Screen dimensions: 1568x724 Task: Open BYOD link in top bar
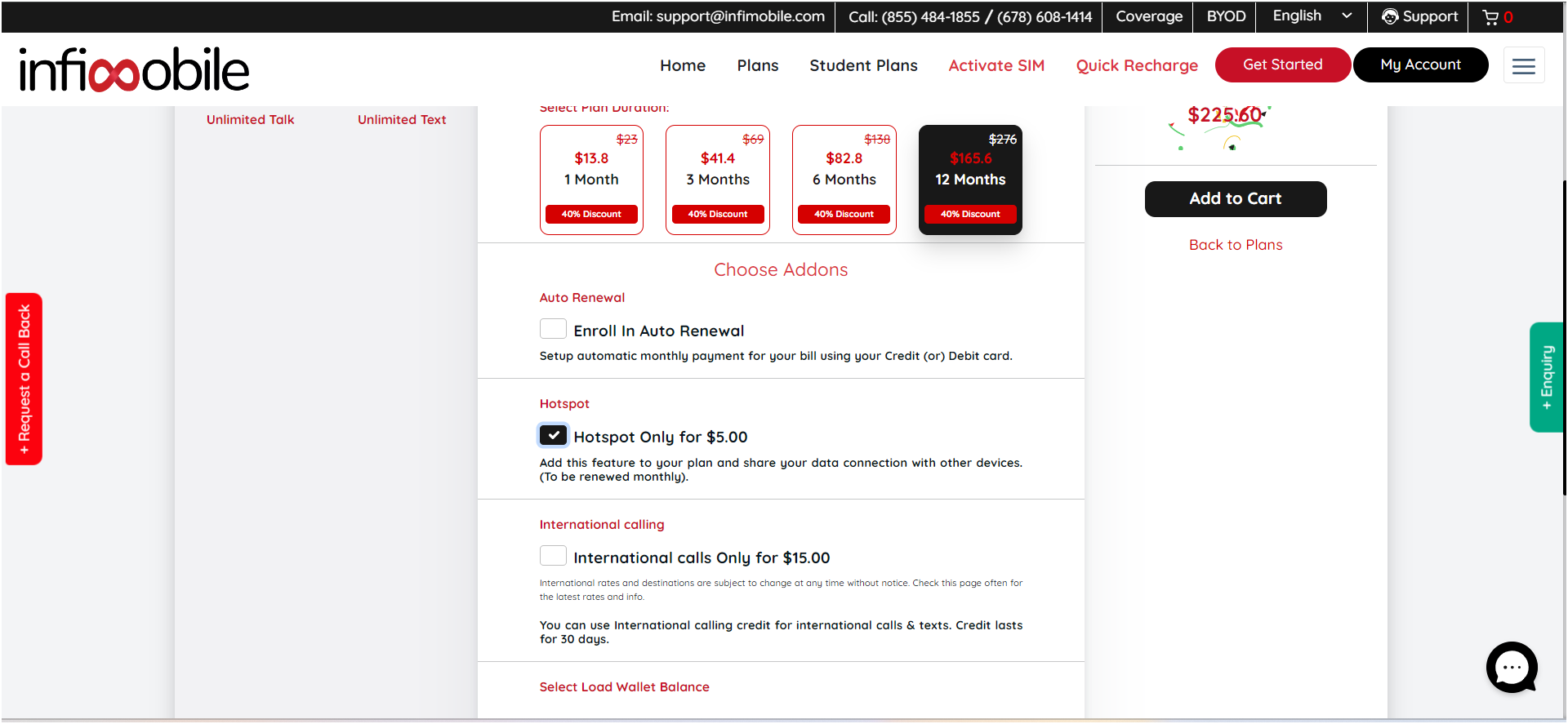pos(1226,16)
